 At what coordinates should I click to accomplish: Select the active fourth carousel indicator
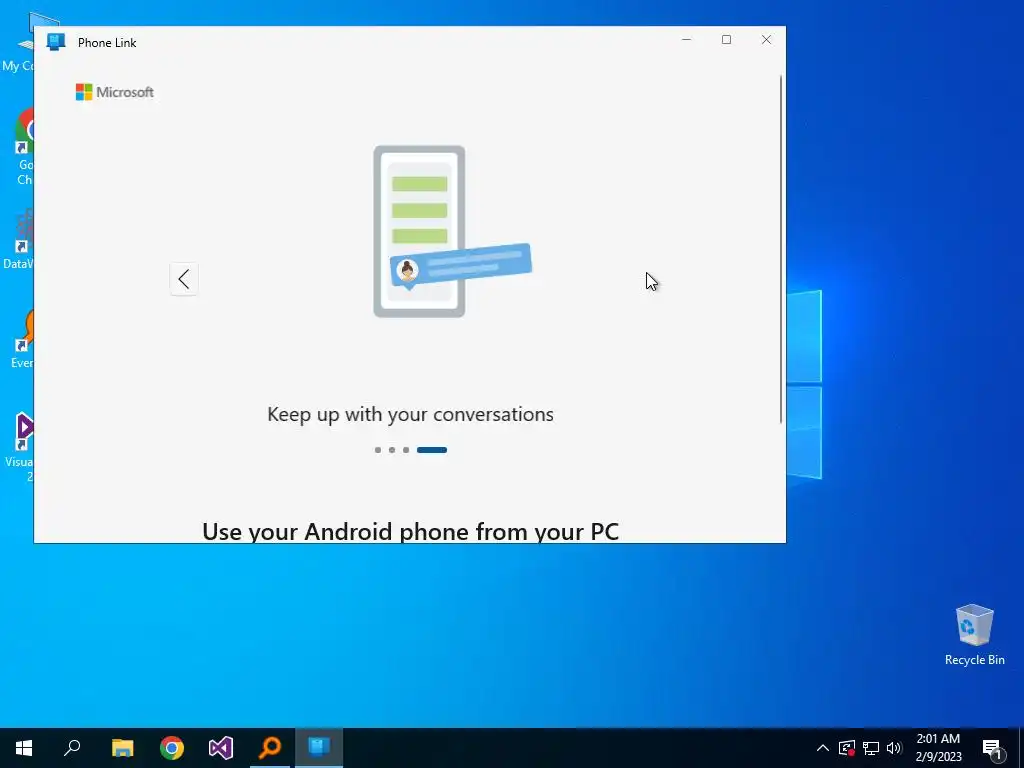pos(432,450)
